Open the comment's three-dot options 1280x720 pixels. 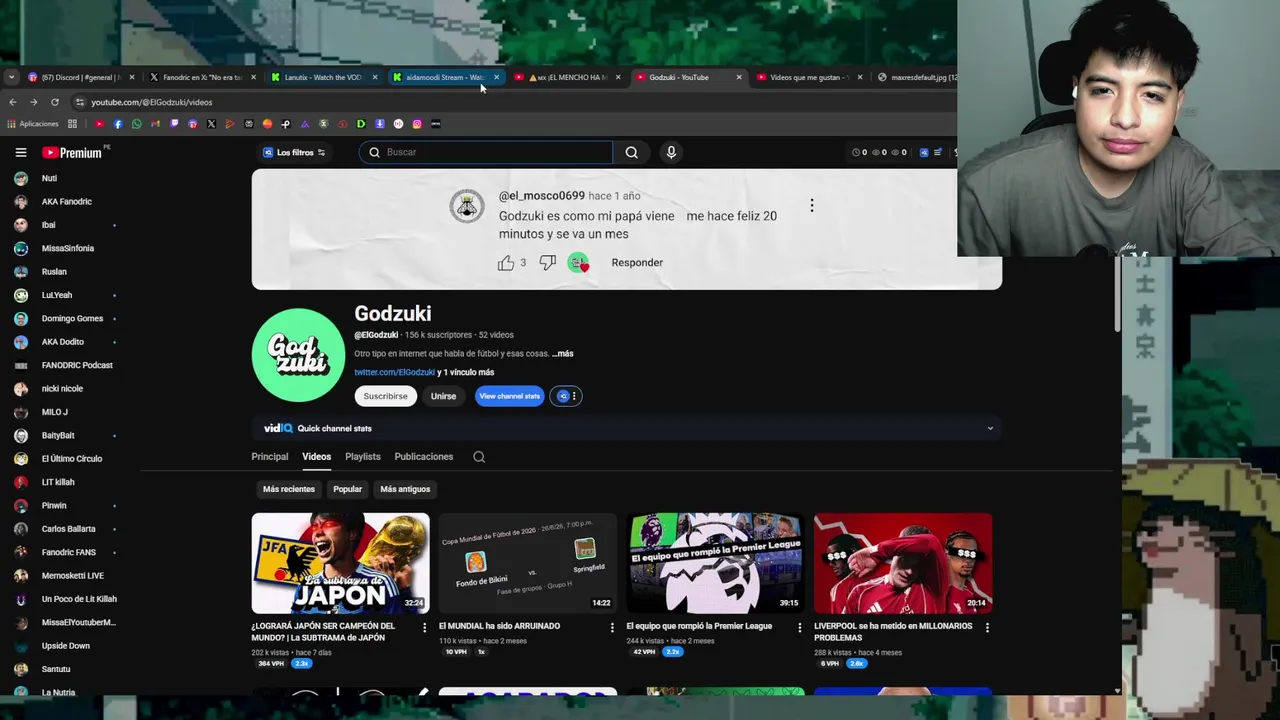click(x=812, y=205)
